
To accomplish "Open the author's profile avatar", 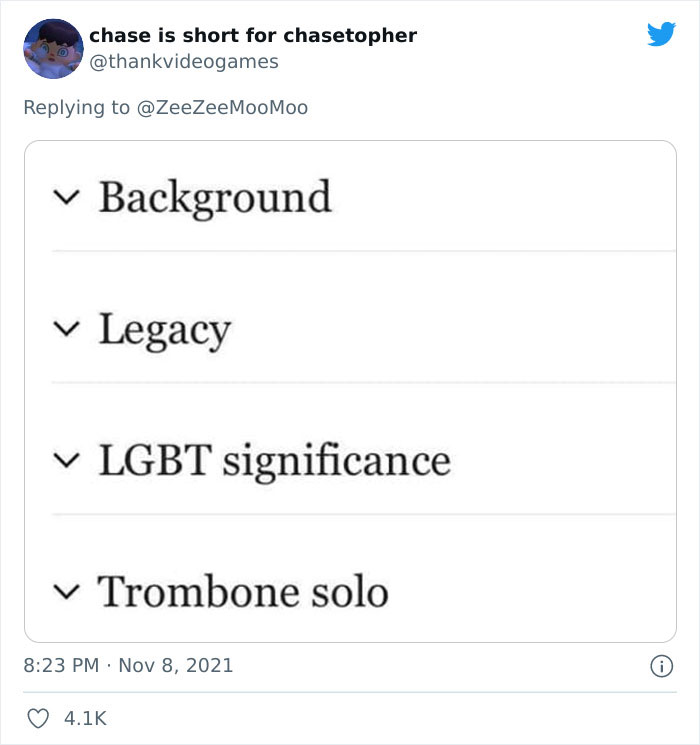I will click(x=52, y=48).
